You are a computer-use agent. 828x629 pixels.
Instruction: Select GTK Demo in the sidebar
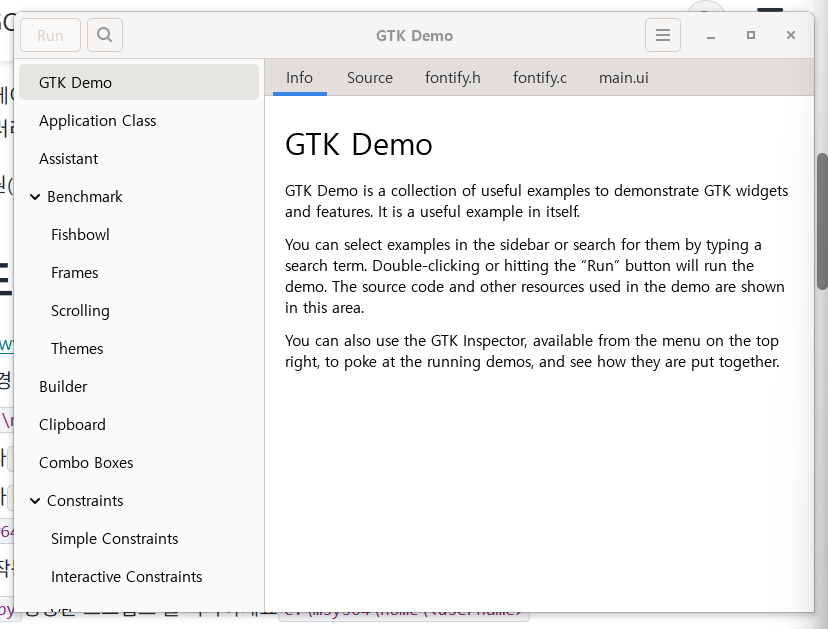tap(139, 82)
